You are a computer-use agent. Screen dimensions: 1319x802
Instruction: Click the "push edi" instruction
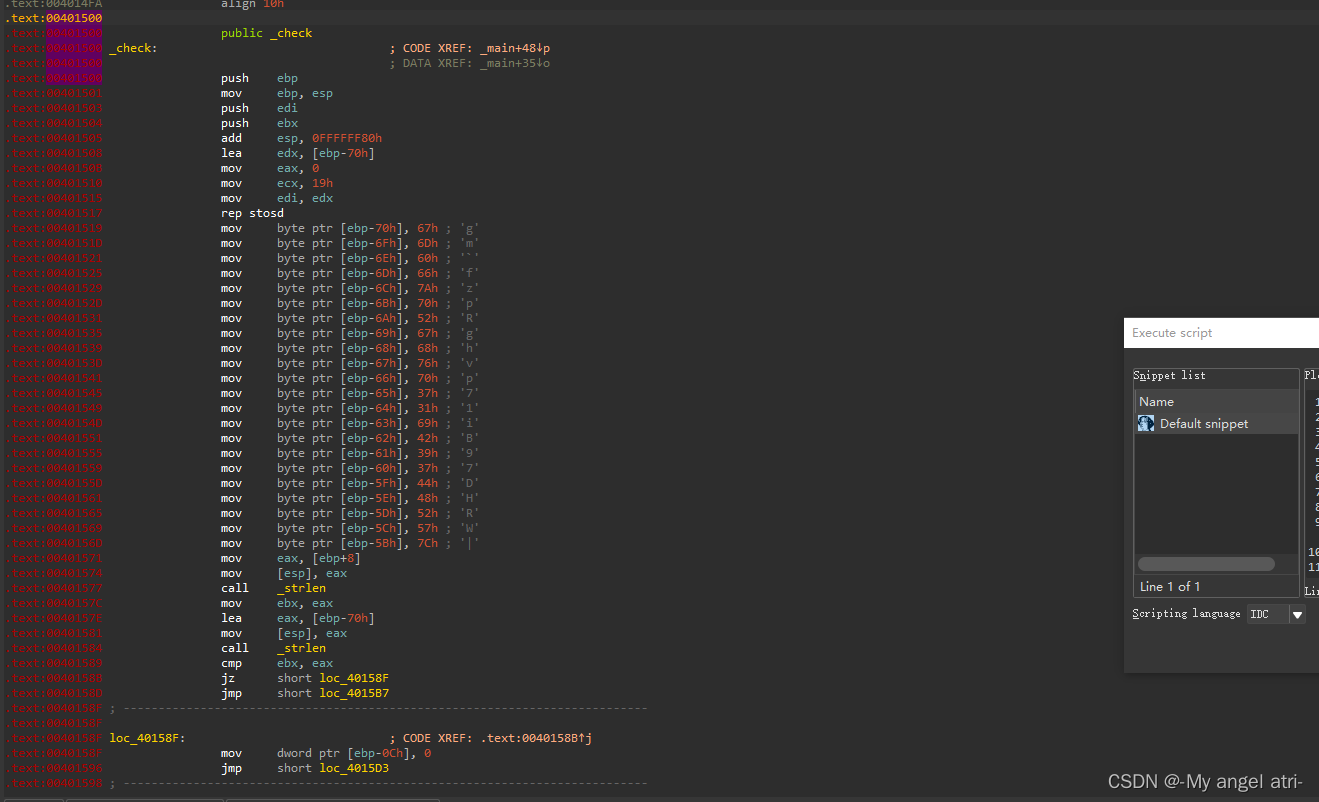259,108
